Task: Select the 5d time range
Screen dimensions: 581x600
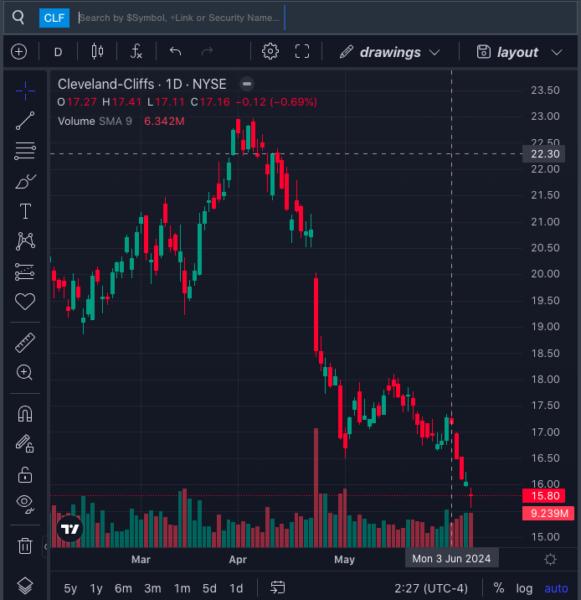Action: click(x=209, y=588)
